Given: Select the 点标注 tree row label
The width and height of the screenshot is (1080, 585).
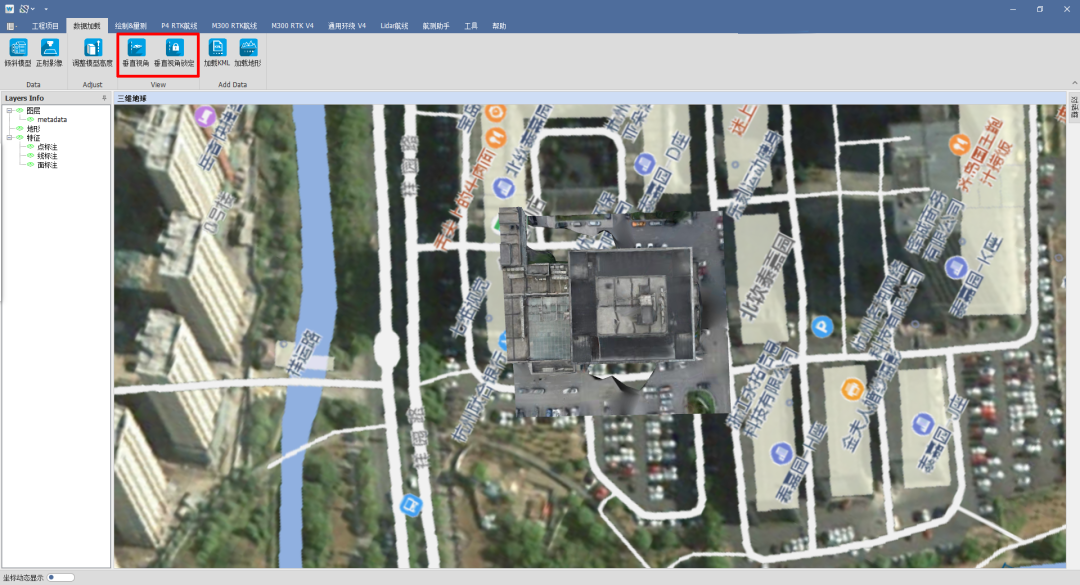Looking at the screenshot, I should (47, 147).
